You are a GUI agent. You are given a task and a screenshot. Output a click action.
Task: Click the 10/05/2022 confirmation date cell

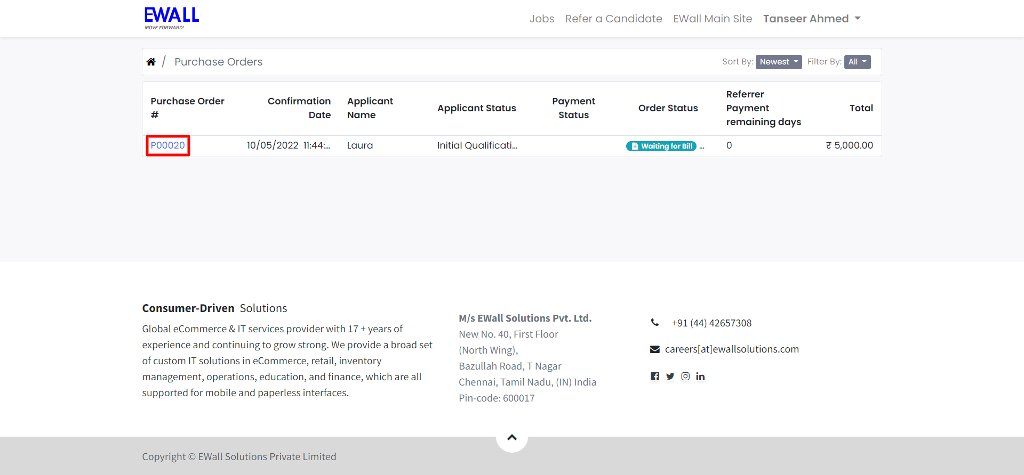click(289, 146)
